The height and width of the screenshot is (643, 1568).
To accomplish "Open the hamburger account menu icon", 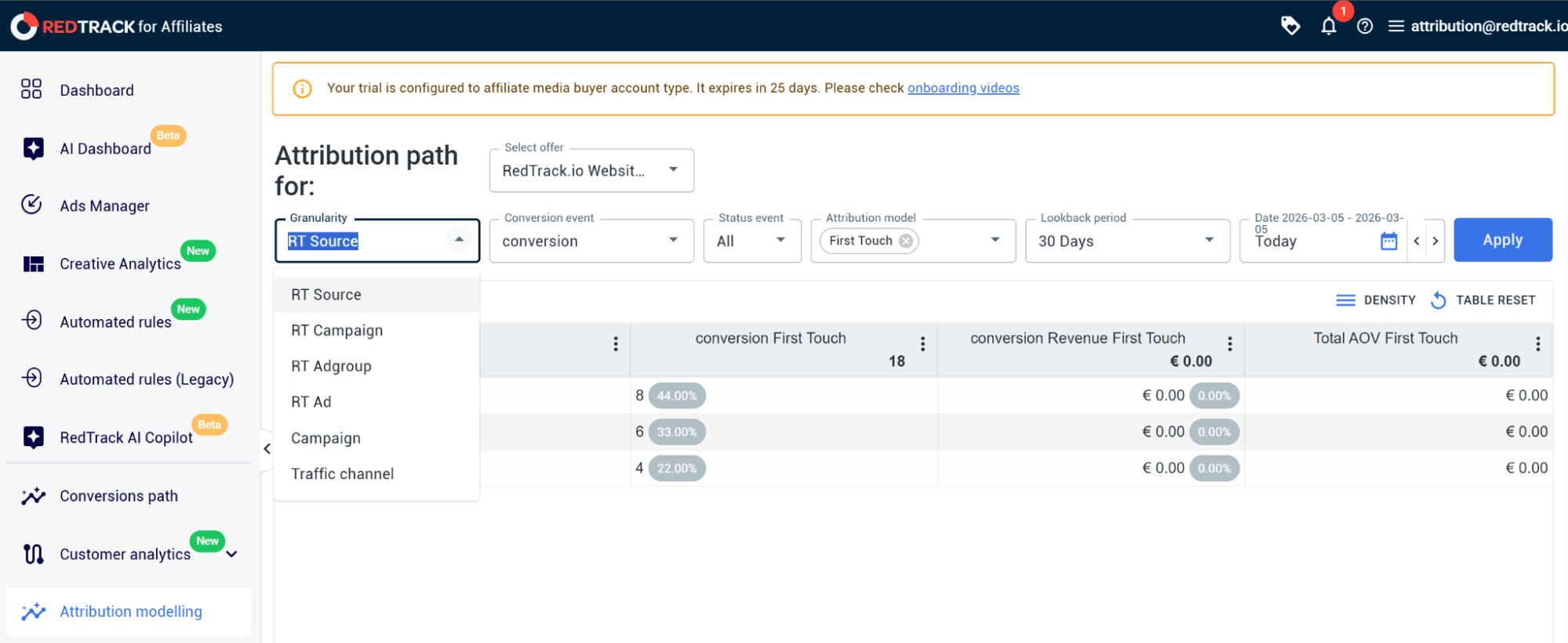I will click(1396, 27).
